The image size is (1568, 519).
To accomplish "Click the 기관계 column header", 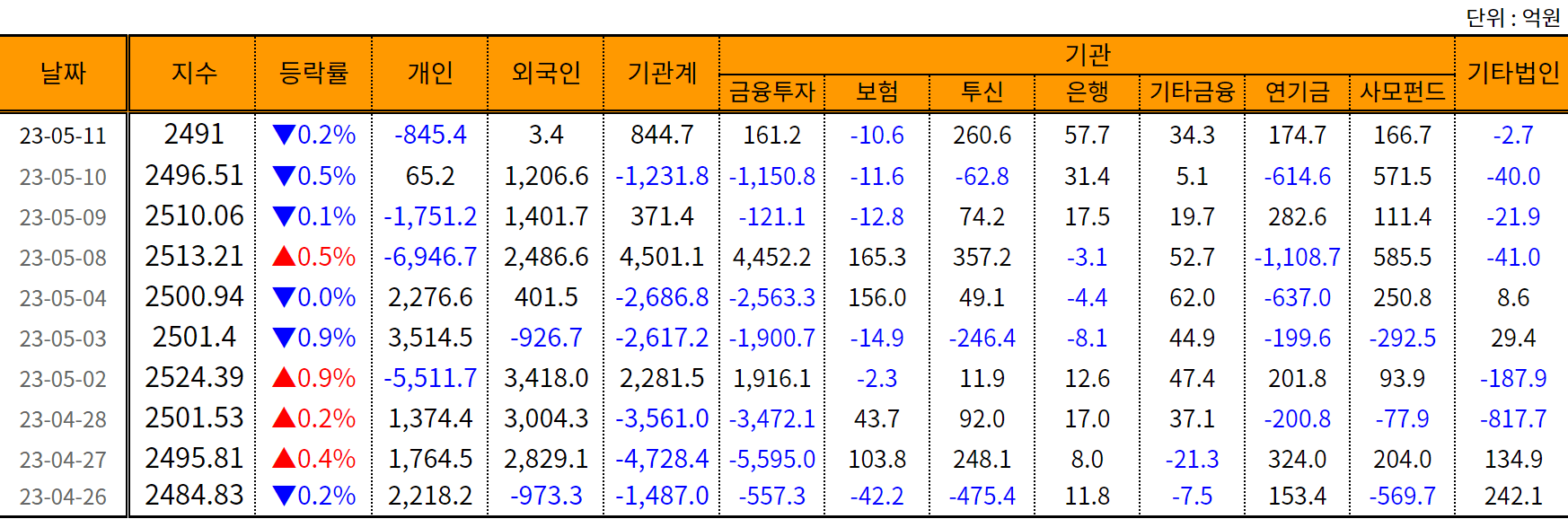I will coord(662,74).
